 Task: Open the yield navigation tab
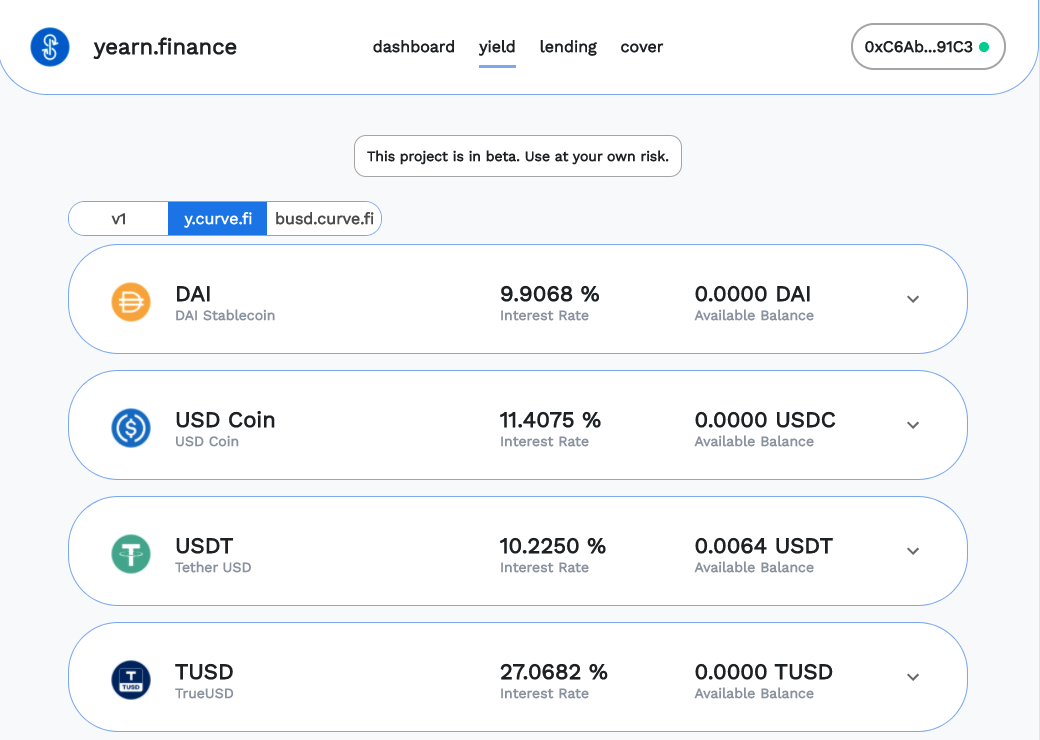497,47
